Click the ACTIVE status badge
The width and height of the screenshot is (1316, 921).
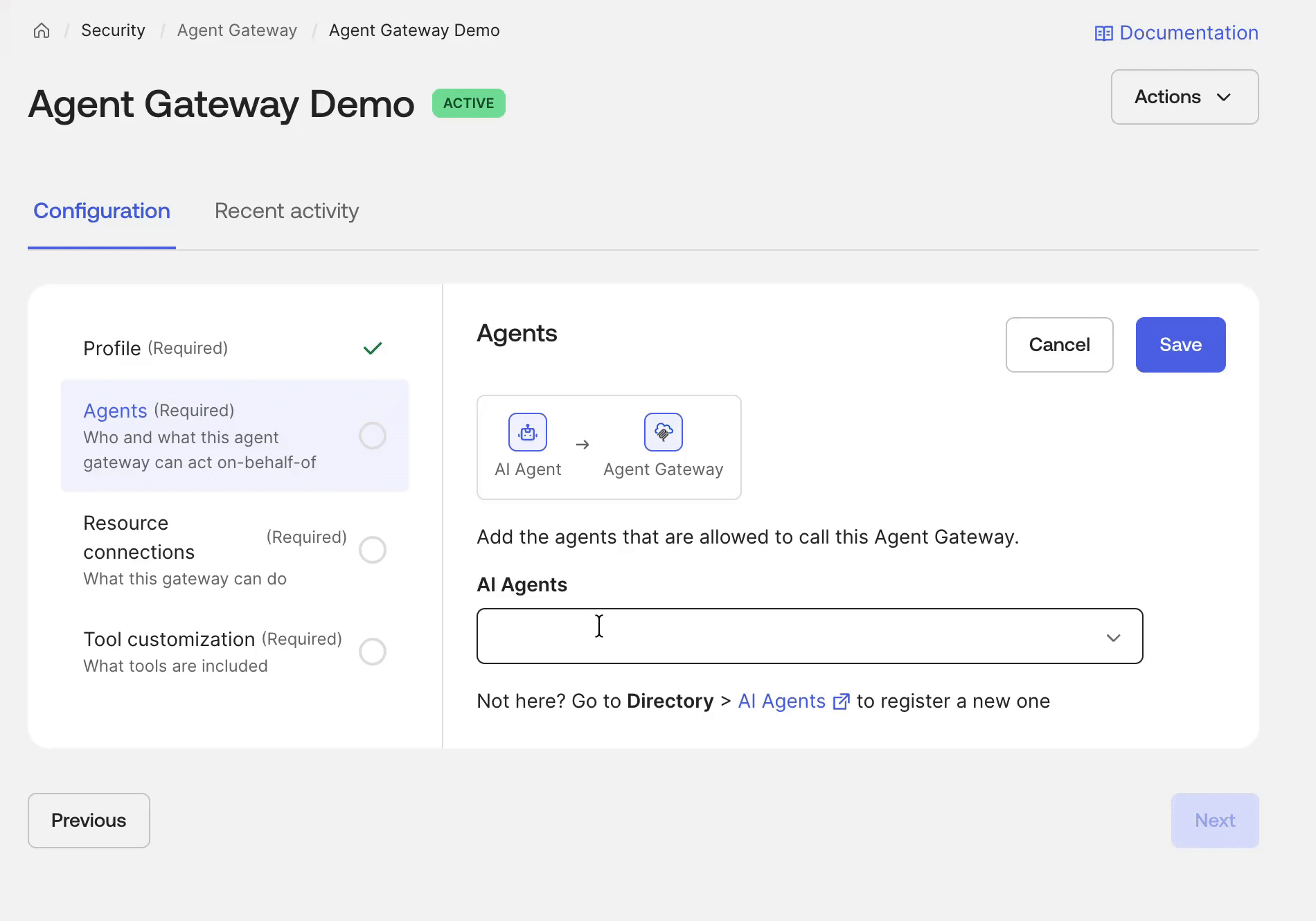(469, 103)
